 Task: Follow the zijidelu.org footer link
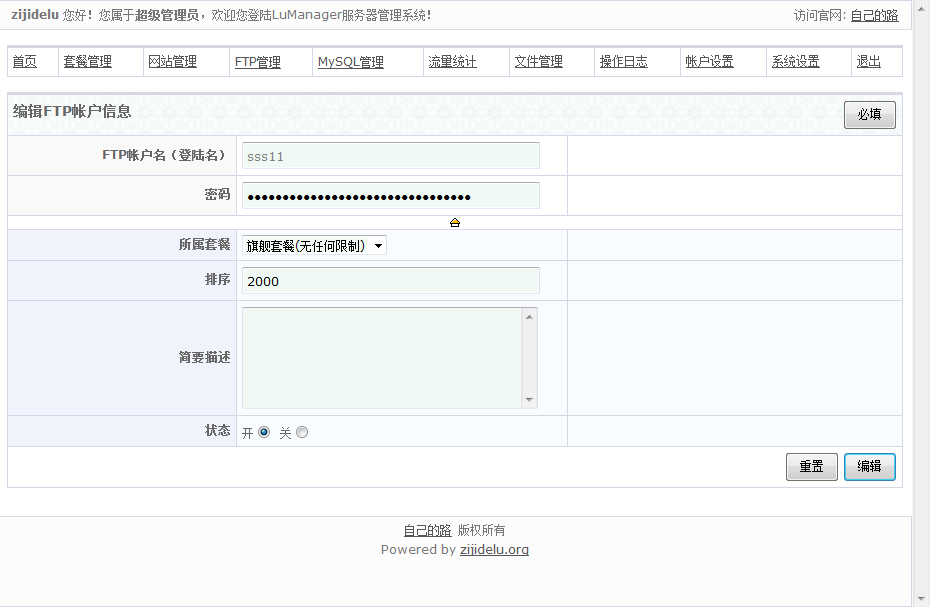[x=494, y=550]
